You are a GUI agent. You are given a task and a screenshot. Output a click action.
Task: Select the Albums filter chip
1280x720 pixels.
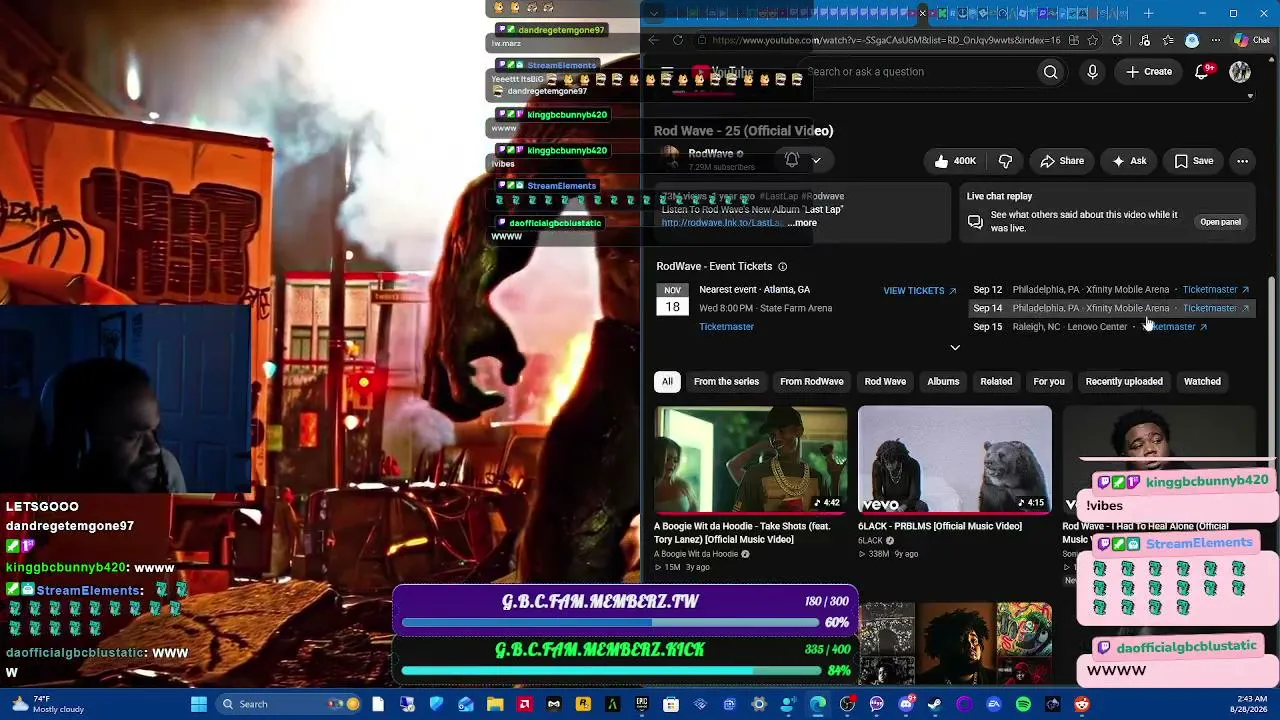click(943, 382)
